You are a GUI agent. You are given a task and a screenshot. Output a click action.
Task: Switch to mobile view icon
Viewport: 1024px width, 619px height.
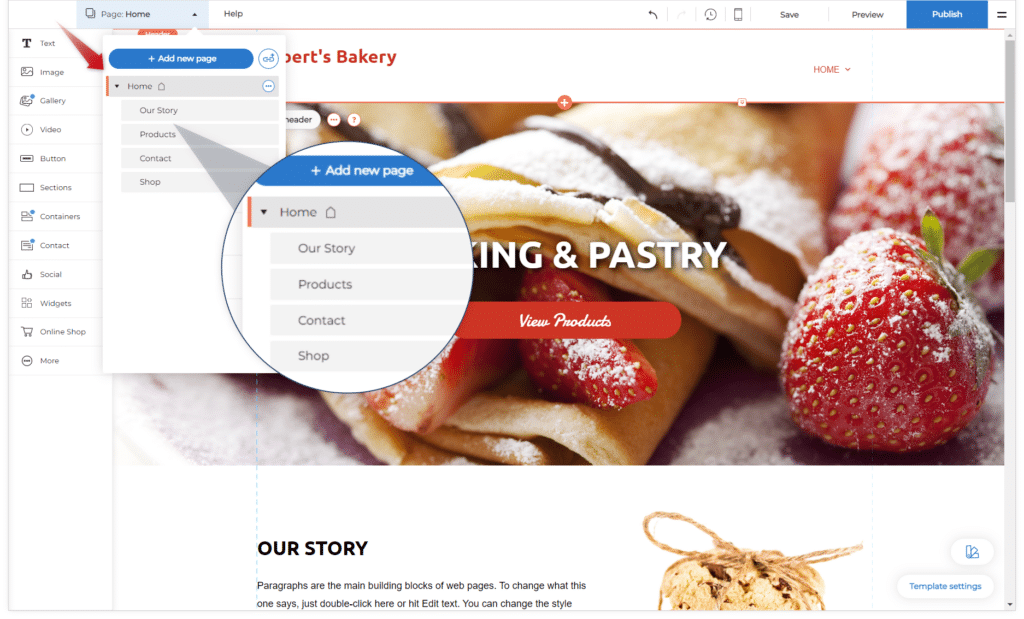click(x=738, y=14)
